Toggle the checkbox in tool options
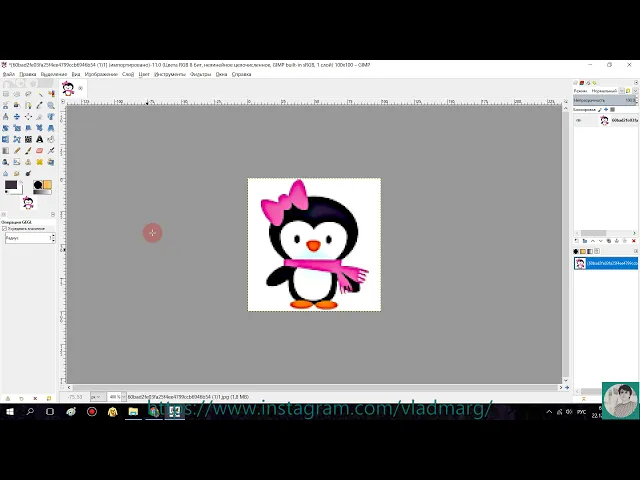Screen dimensions: 640x480 point(4,229)
